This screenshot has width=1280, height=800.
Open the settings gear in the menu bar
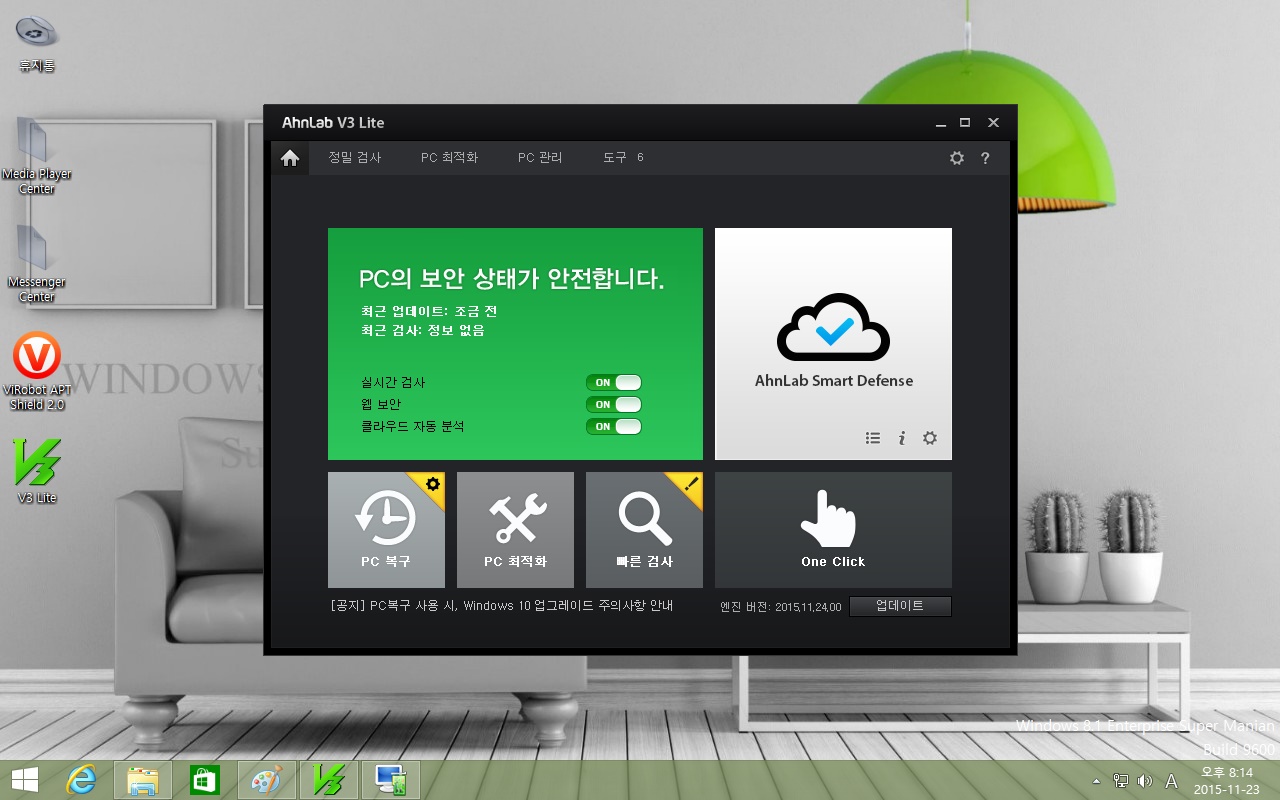coord(957,158)
